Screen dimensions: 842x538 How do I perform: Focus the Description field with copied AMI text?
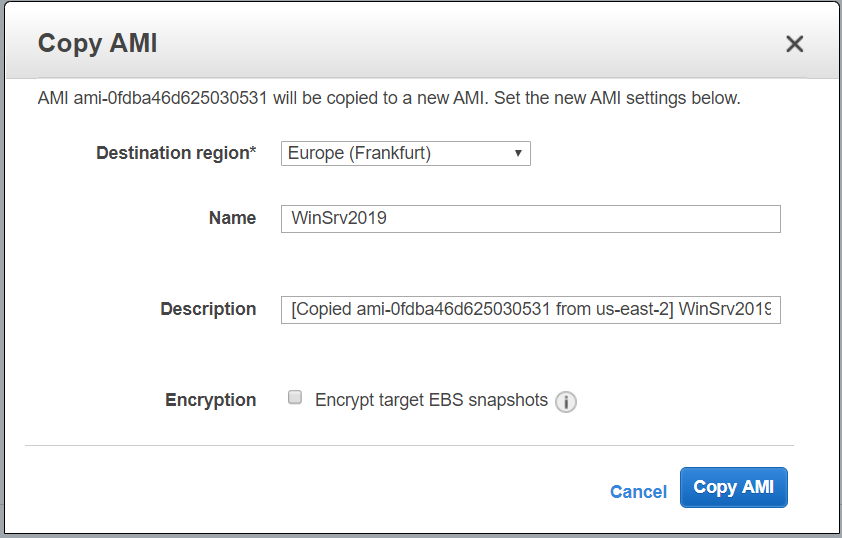coord(530,310)
